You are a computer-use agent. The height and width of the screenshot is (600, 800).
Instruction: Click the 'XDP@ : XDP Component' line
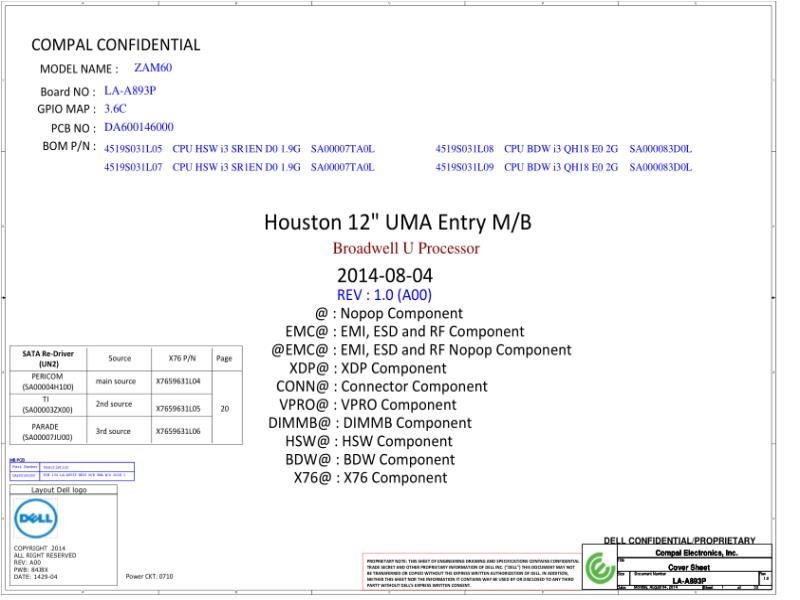367,368
